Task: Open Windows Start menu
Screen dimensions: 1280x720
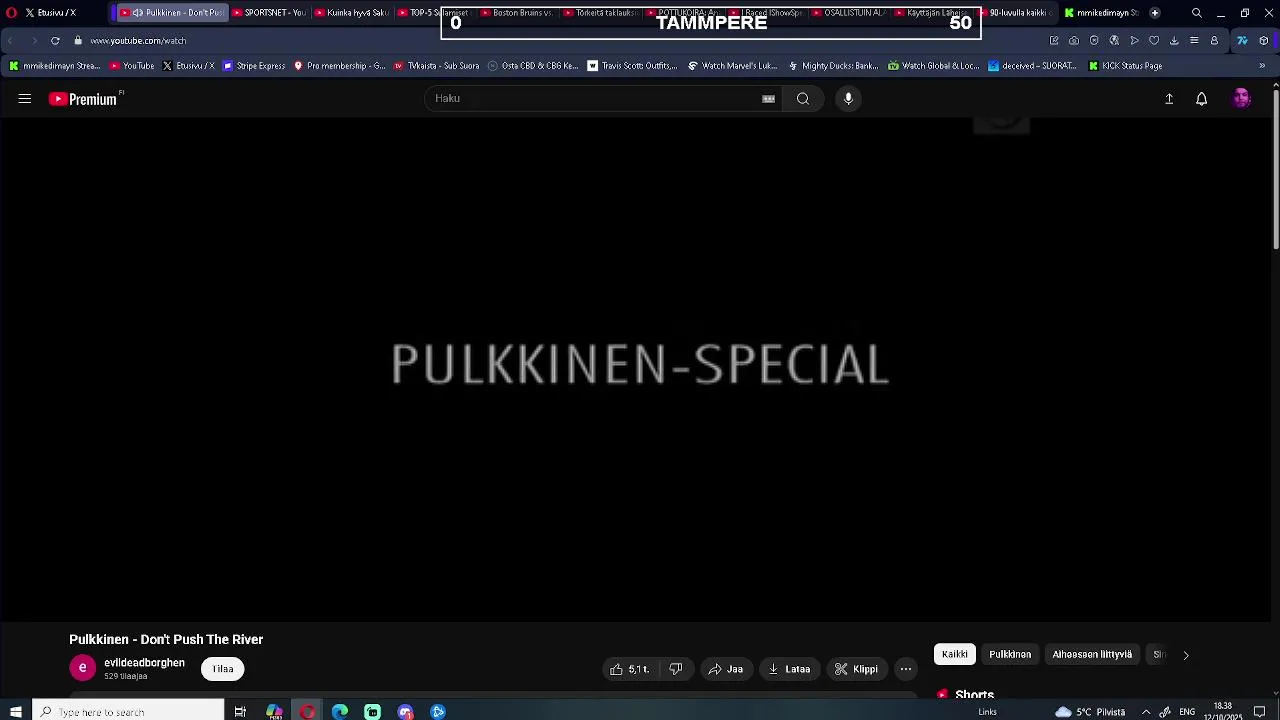Action: click(15, 712)
